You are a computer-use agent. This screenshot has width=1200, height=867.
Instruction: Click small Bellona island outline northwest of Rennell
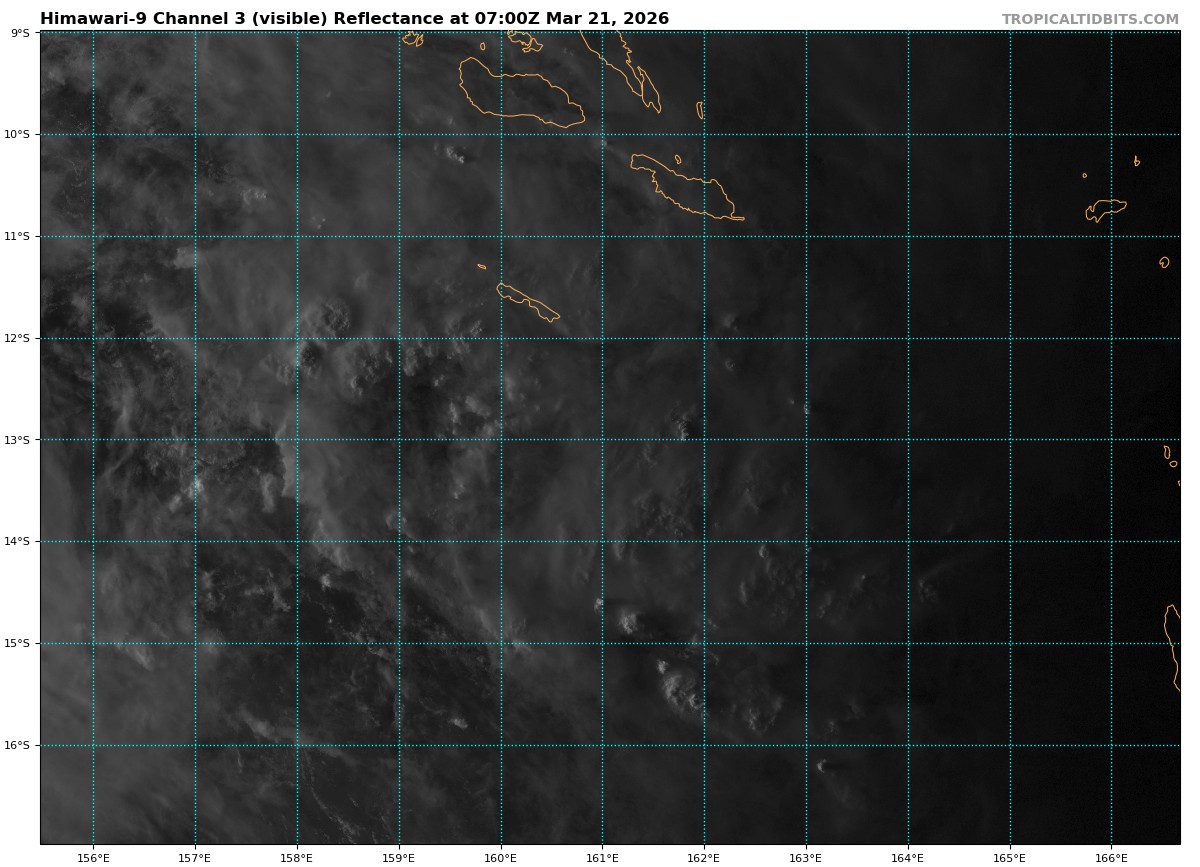point(482,266)
